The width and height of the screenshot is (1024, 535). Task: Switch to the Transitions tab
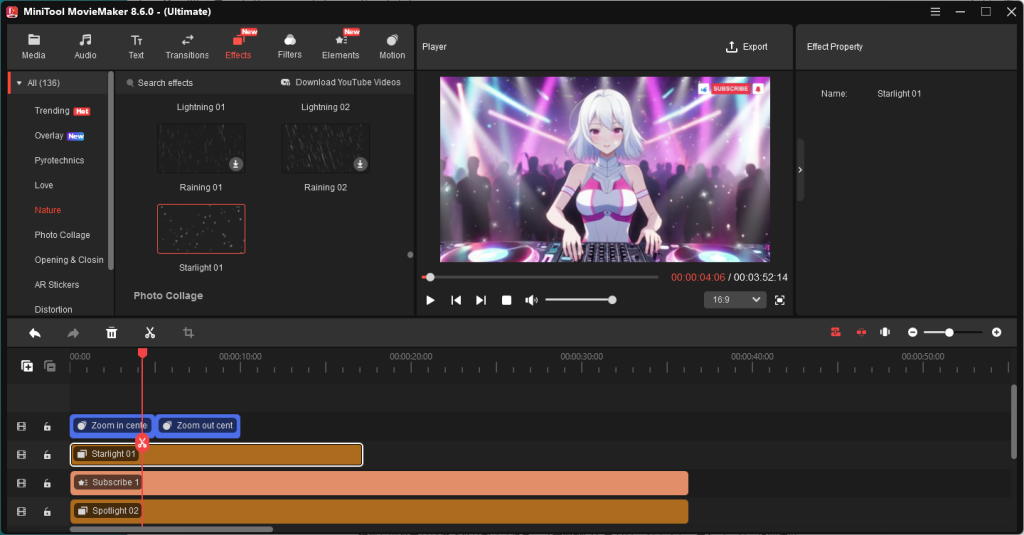[x=187, y=46]
